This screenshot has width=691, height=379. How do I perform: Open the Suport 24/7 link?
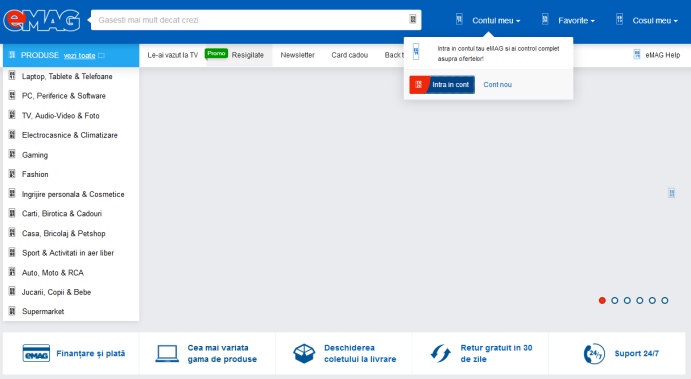point(636,353)
